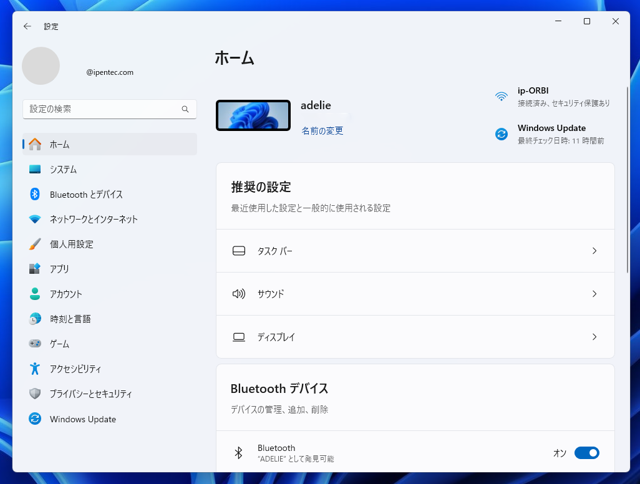Image resolution: width=640 pixels, height=484 pixels.
Task: Click the @ipentec.com account email
Action: tap(110, 72)
